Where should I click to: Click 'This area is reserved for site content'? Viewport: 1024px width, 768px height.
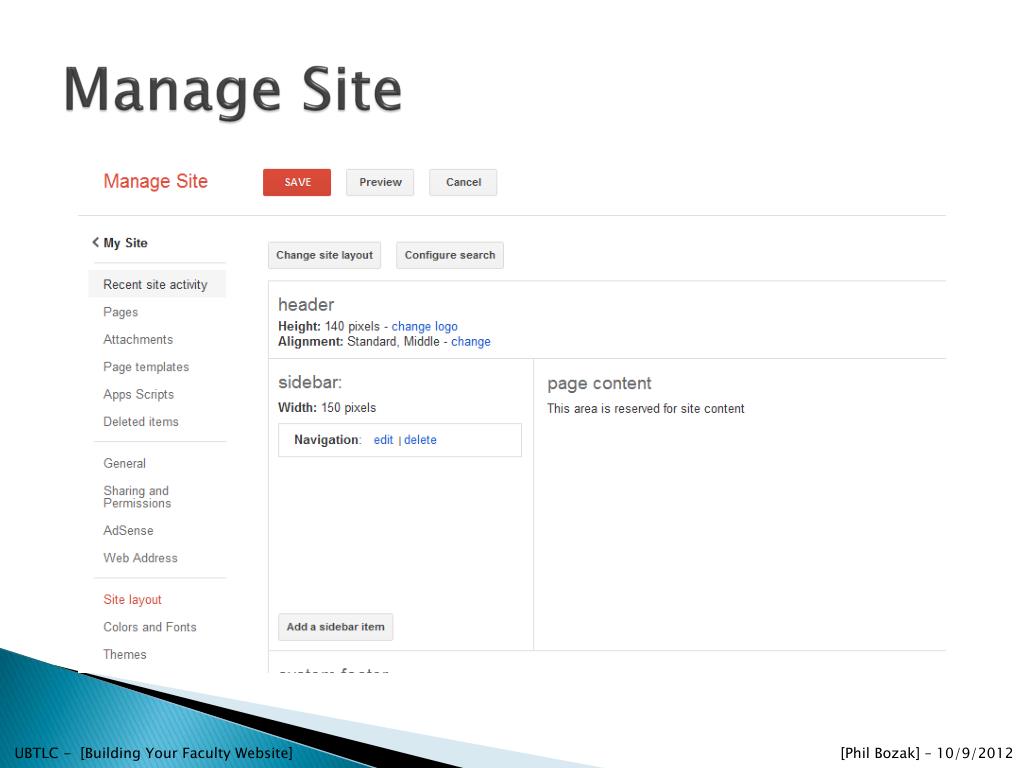point(646,409)
